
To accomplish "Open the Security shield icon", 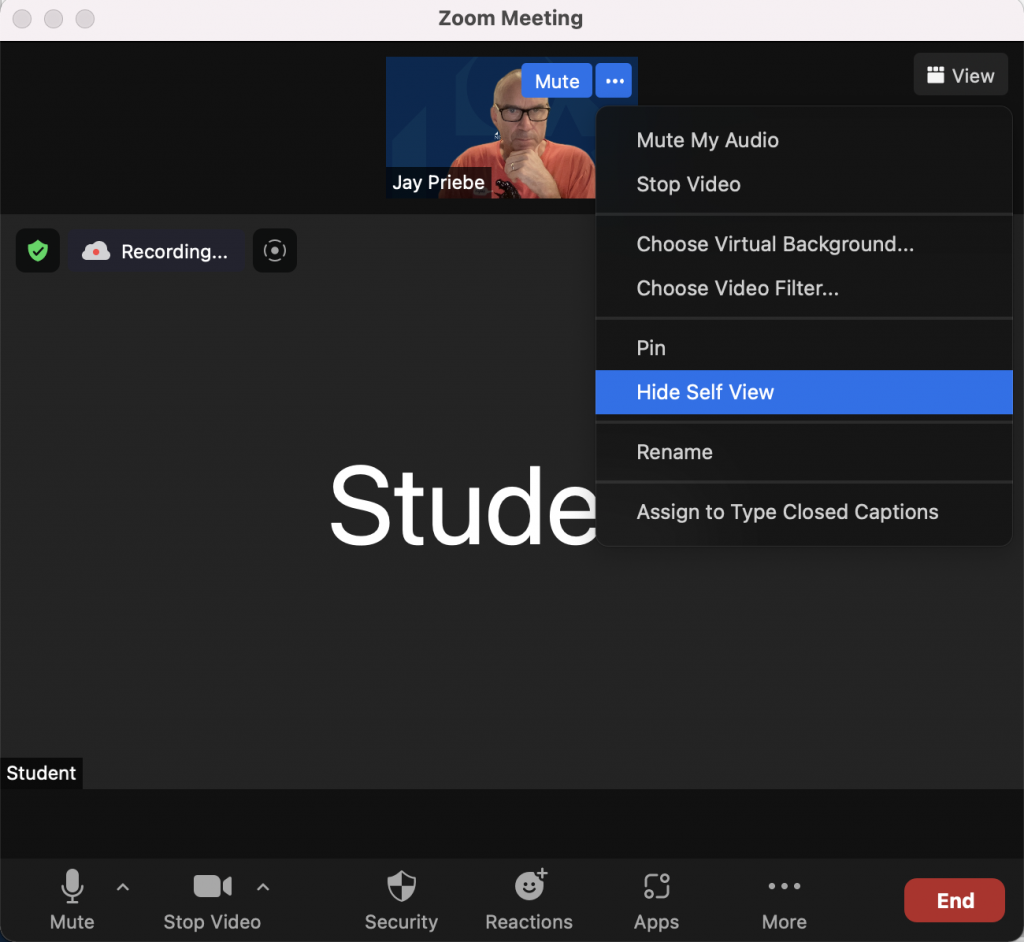I will [x=401, y=887].
